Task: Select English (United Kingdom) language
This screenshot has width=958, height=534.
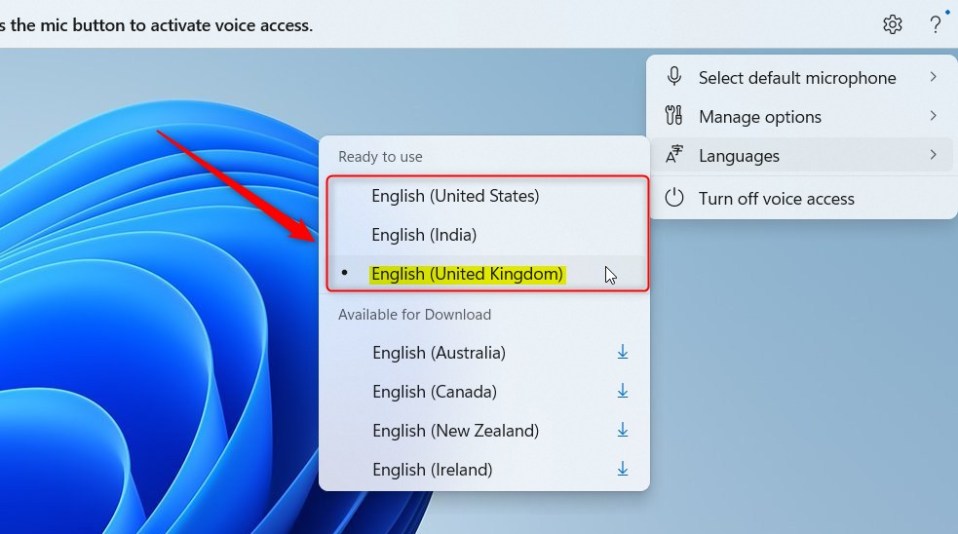Action: click(x=486, y=274)
